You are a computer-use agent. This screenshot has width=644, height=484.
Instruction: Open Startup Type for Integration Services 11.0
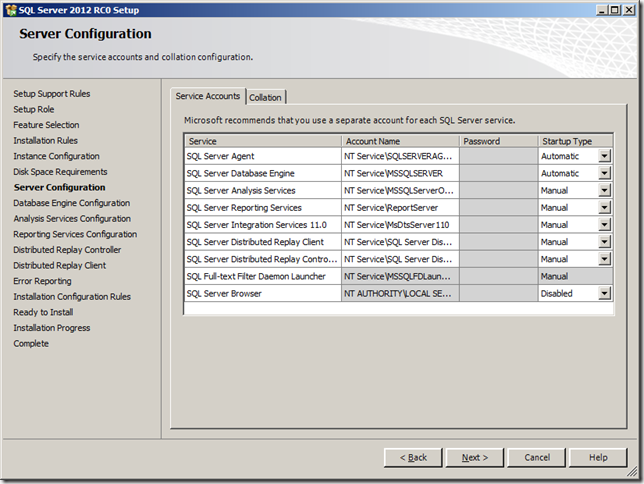click(x=604, y=225)
